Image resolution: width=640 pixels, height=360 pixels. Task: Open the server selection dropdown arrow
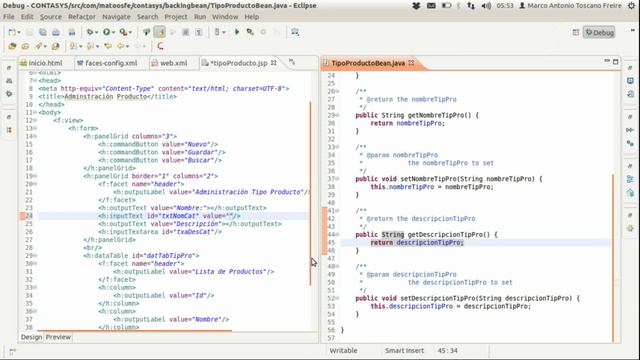click(x=224, y=33)
